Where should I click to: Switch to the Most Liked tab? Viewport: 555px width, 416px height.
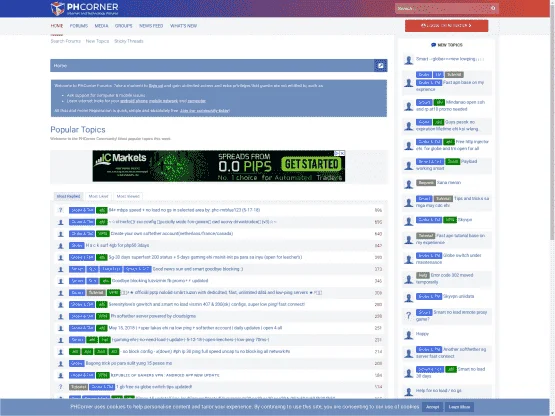coord(98,196)
